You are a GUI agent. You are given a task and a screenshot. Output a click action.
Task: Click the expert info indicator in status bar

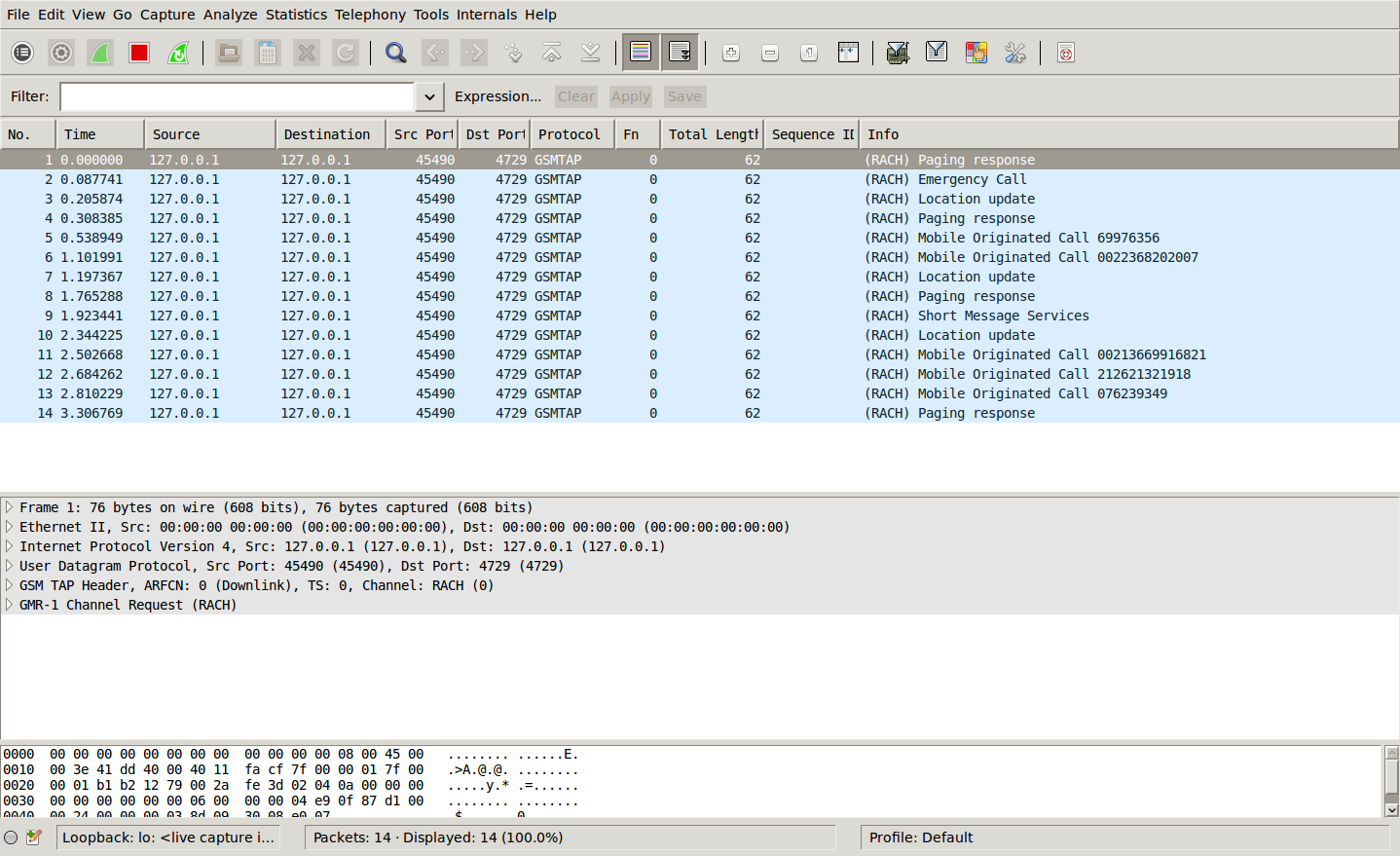(x=11, y=837)
